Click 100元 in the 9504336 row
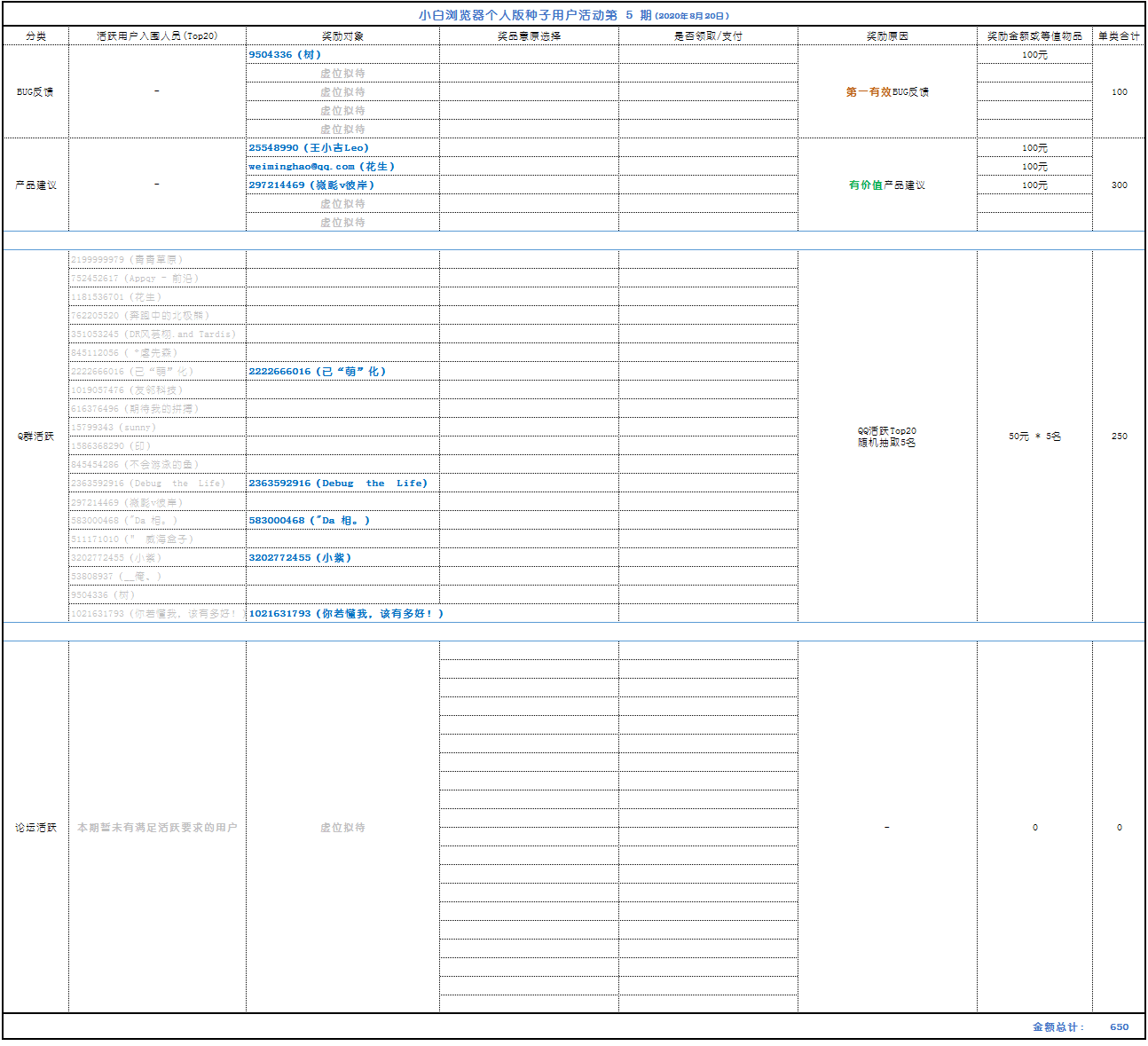The width and height of the screenshot is (1148, 1046). click(1034, 55)
